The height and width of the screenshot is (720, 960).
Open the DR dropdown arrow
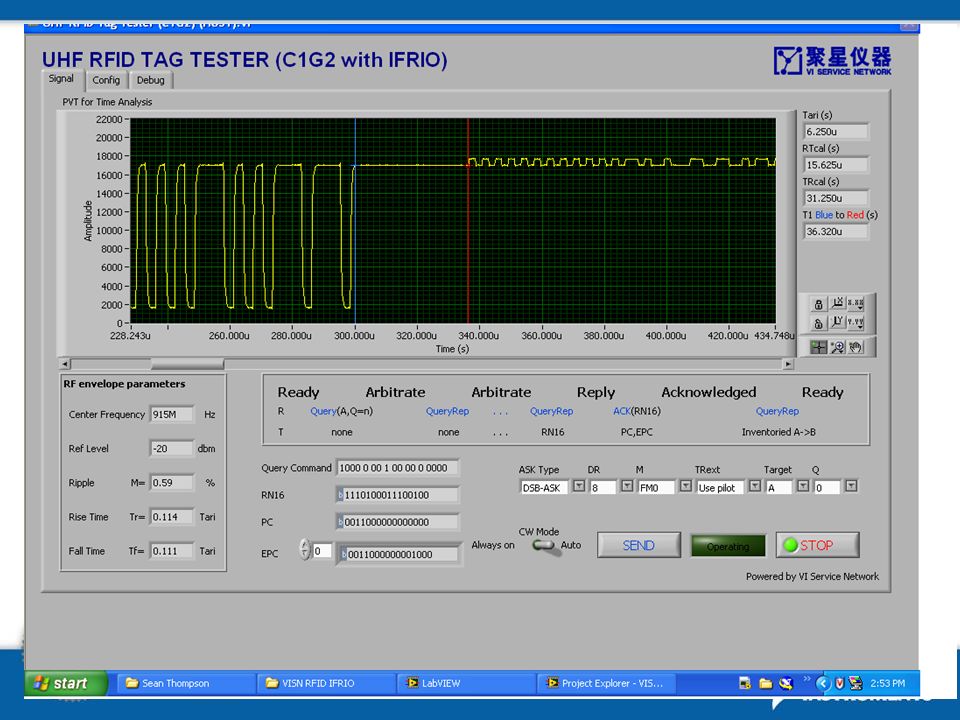pyautogui.click(x=626, y=486)
